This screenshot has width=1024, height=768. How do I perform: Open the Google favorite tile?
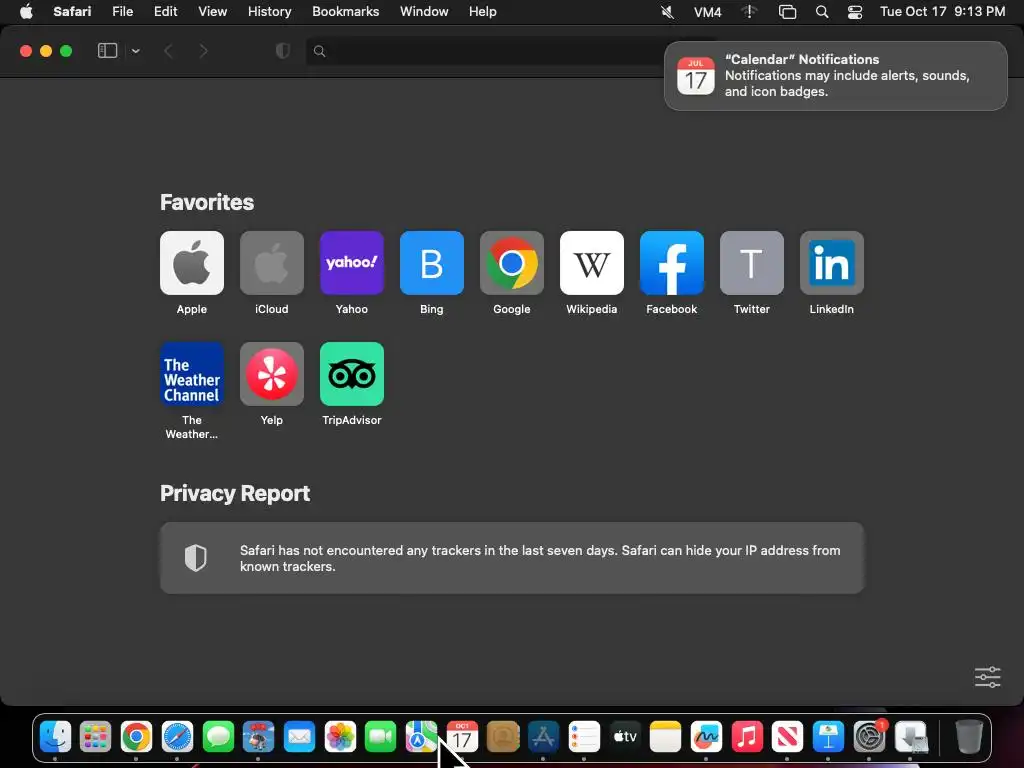(511, 263)
